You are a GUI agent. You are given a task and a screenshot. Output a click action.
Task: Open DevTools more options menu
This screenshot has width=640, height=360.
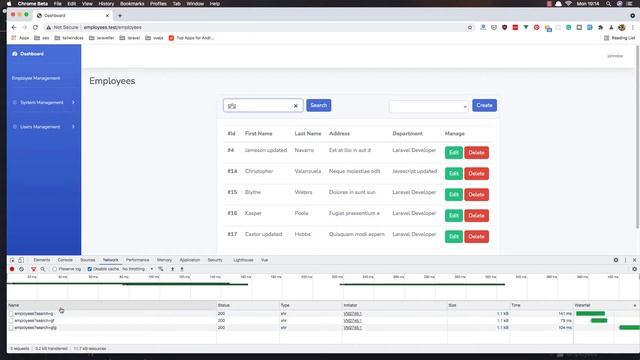pyautogui.click(x=625, y=260)
